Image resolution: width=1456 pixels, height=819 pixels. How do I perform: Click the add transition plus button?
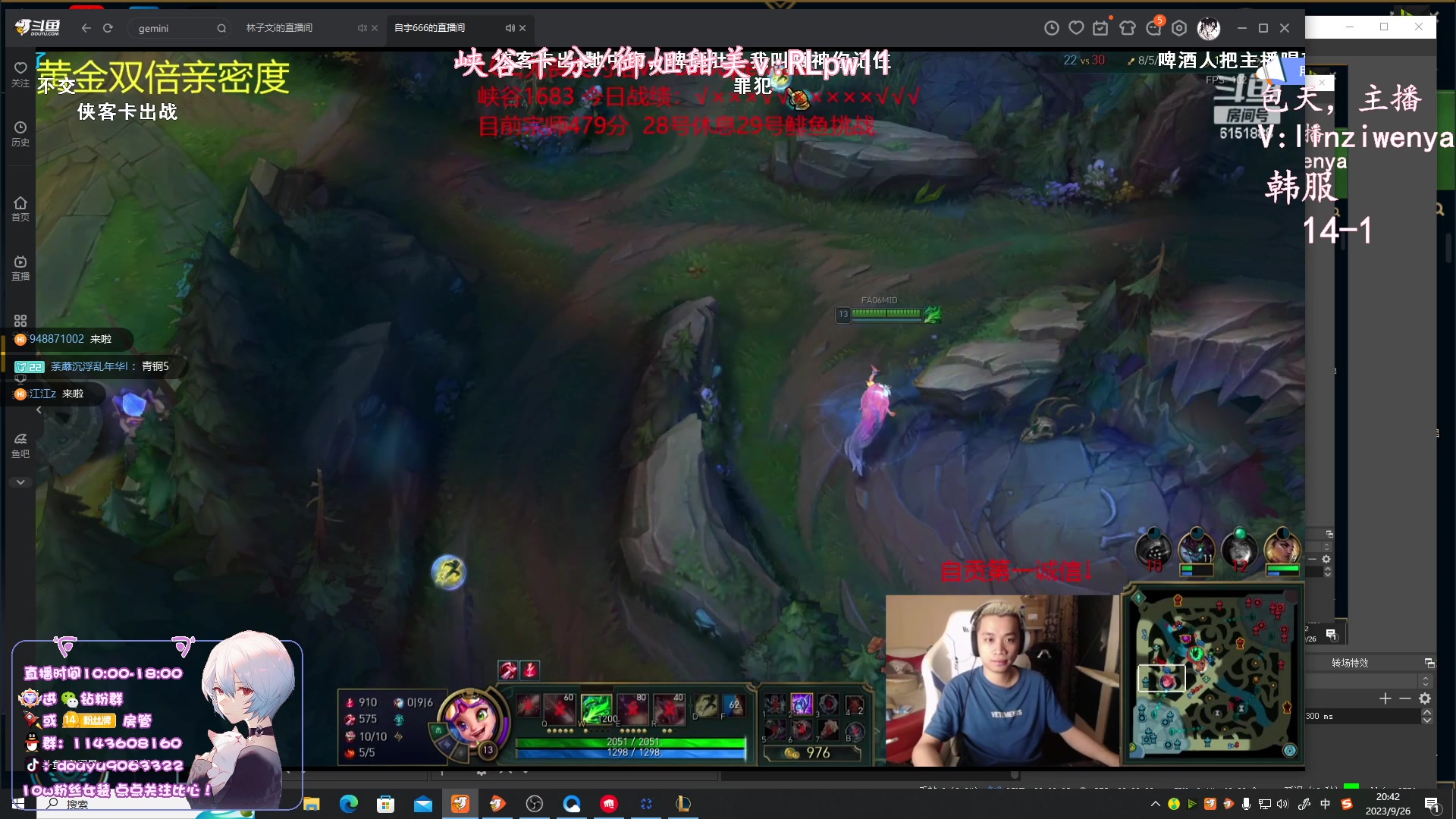(x=1385, y=698)
